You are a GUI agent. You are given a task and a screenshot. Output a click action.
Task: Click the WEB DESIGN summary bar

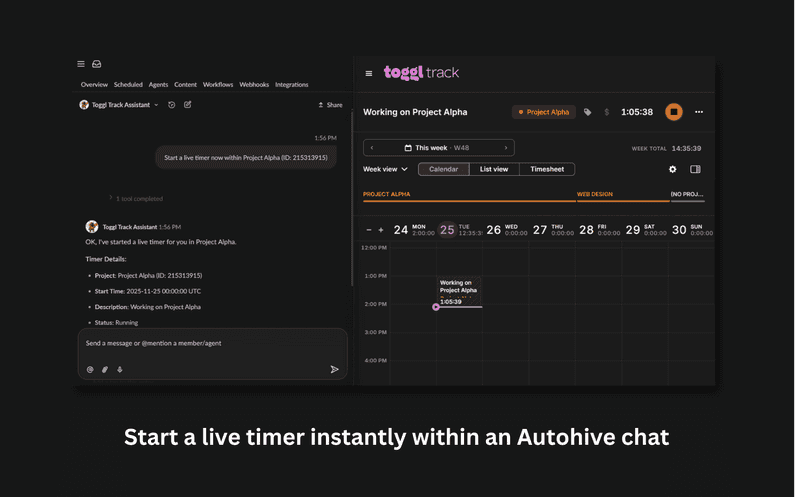[x=623, y=197]
